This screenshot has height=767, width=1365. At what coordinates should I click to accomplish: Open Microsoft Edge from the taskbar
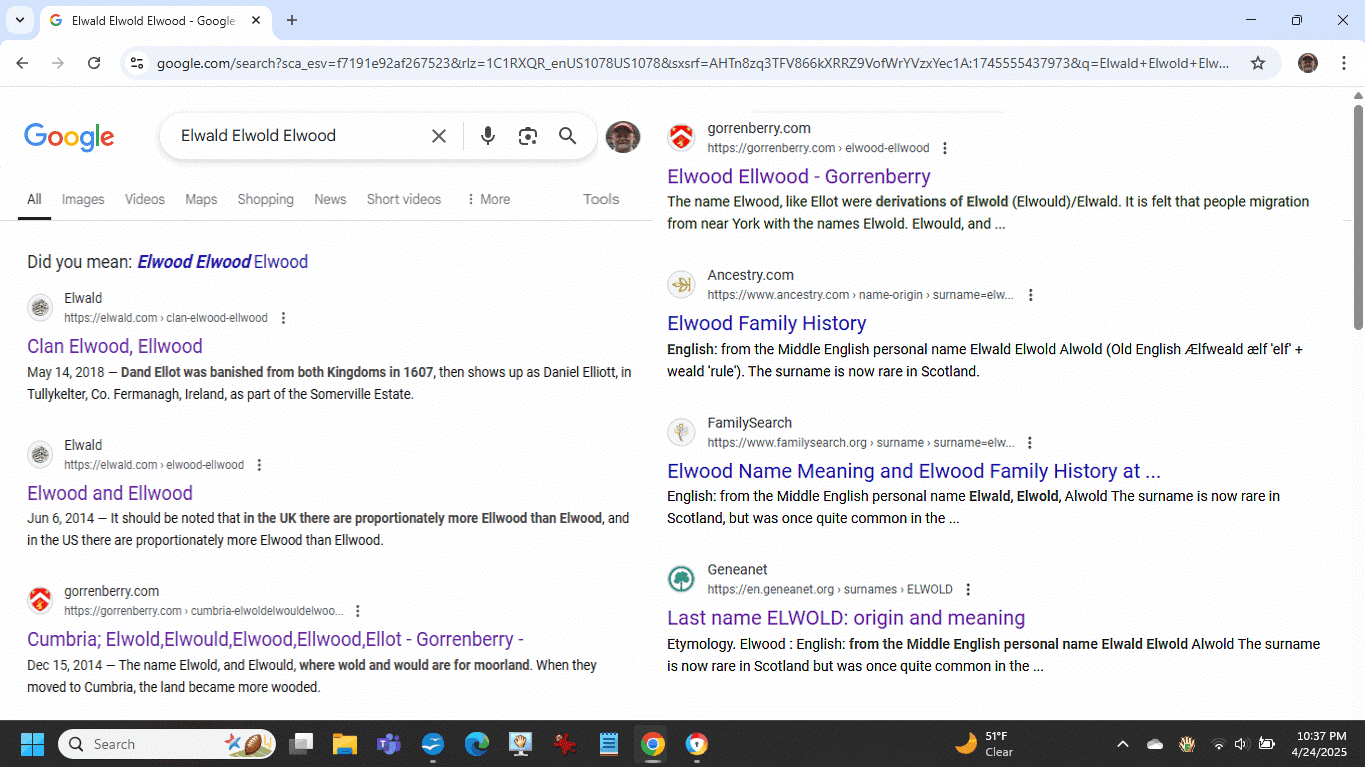tap(477, 744)
